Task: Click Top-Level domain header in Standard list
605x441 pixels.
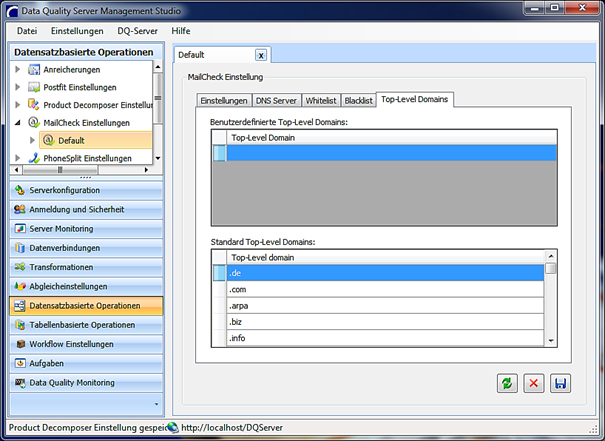Action: pyautogui.click(x=385, y=257)
